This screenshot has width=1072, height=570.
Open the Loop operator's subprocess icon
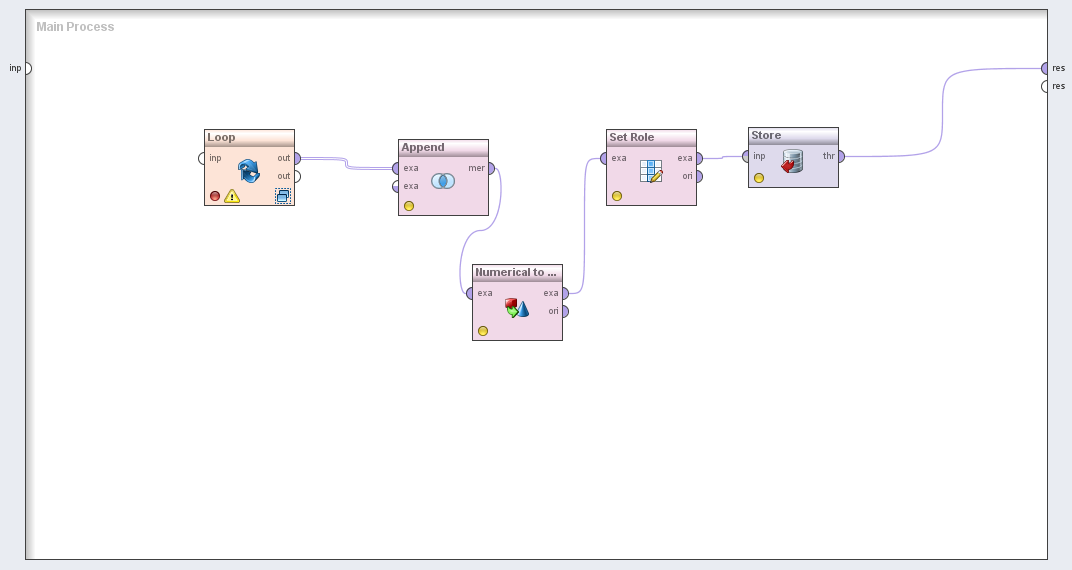tap(283, 196)
